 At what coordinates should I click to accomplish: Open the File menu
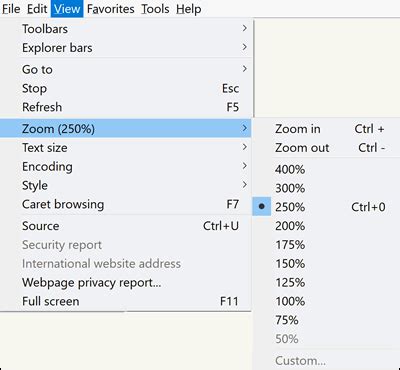(11, 9)
